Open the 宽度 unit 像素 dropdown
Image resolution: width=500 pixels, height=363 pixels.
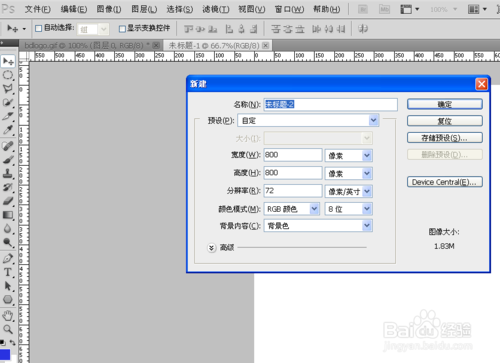tap(367, 155)
